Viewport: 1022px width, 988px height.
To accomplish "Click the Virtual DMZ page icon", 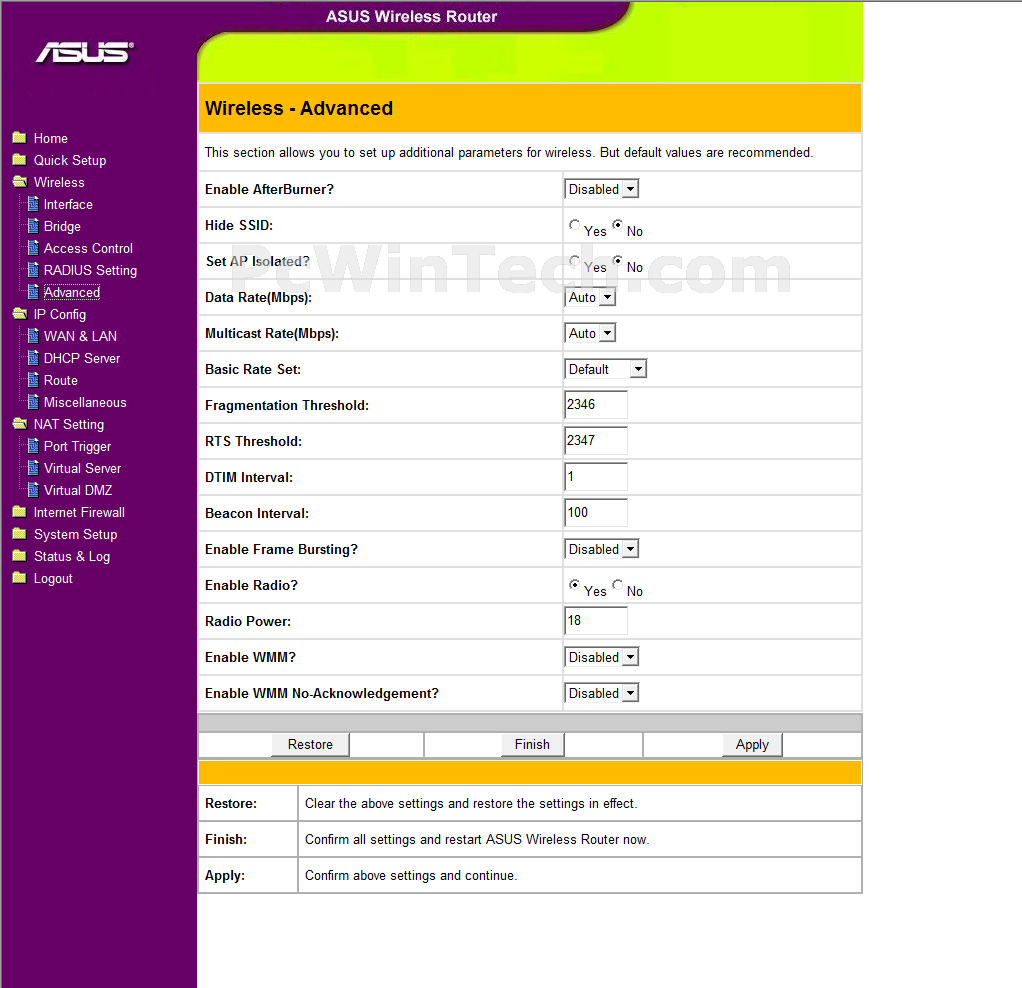I will (33, 490).
